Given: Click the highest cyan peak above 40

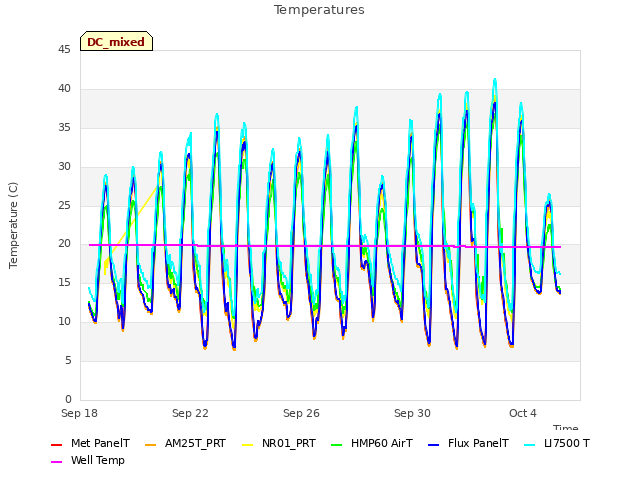Looking at the screenshot, I should click(x=495, y=80).
